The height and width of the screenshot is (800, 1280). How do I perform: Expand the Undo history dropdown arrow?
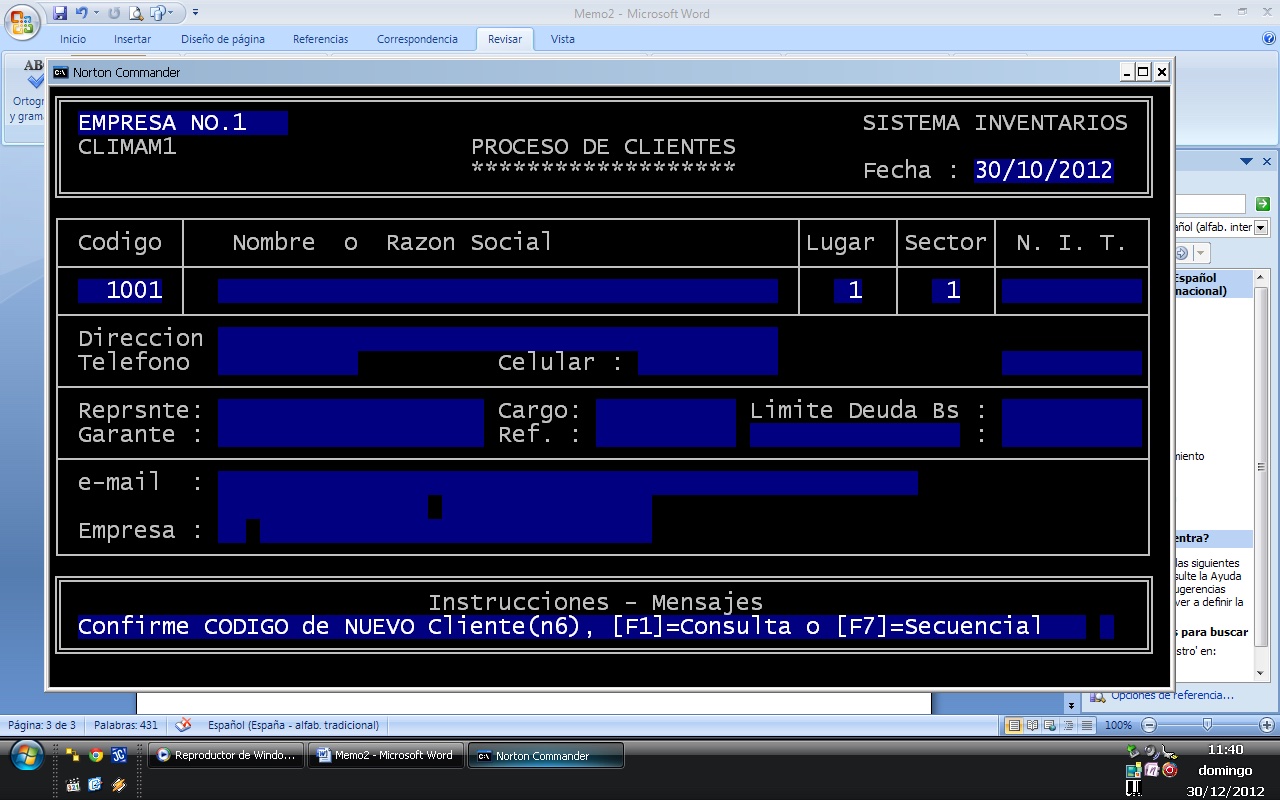tap(96, 12)
